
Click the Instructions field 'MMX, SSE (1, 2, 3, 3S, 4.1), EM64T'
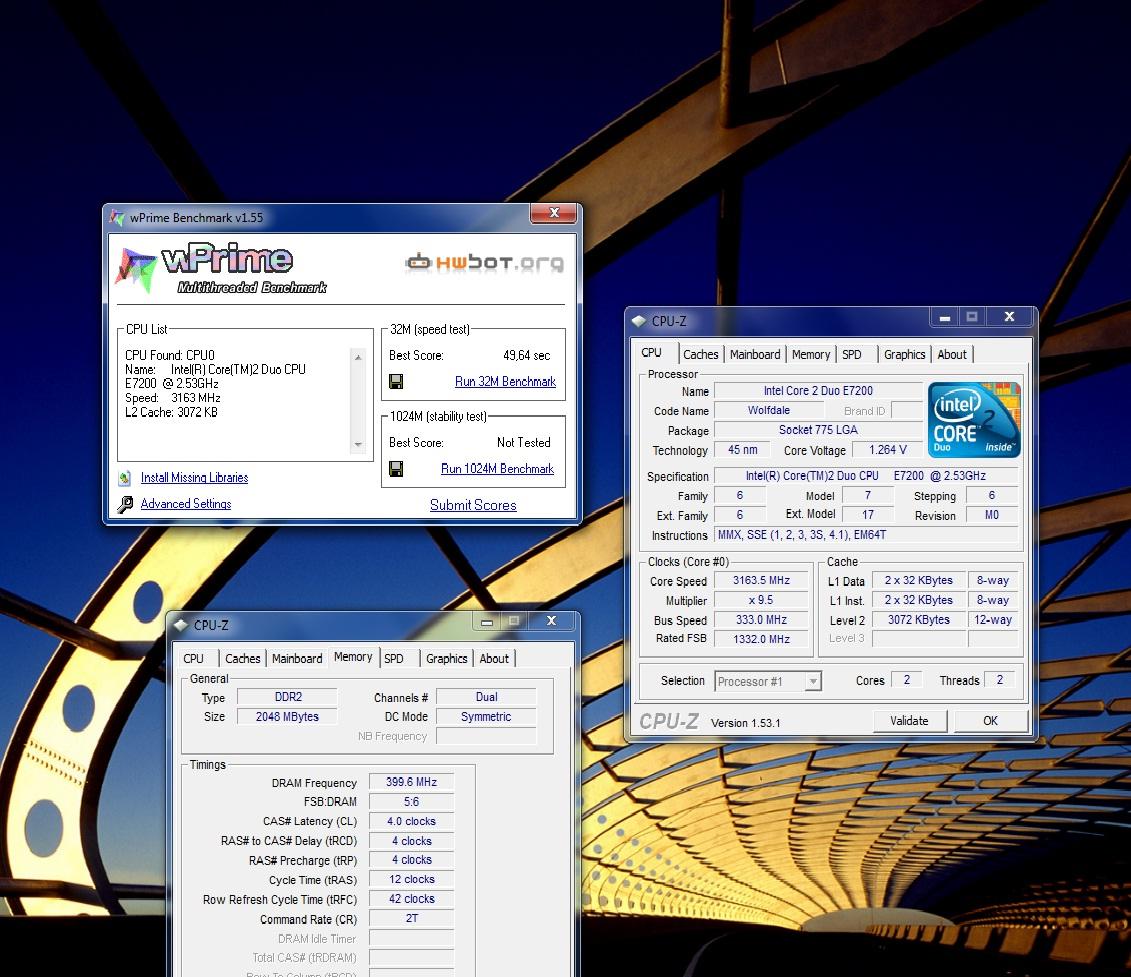point(866,535)
